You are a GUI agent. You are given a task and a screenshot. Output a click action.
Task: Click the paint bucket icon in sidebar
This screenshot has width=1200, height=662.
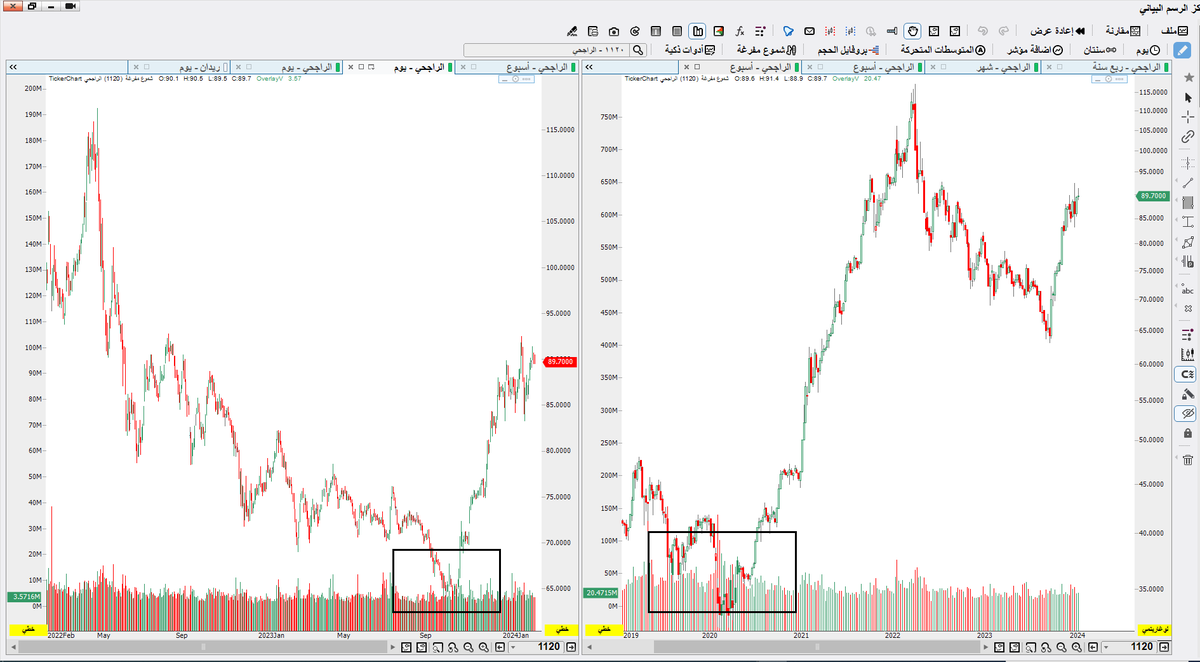coord(1187,394)
